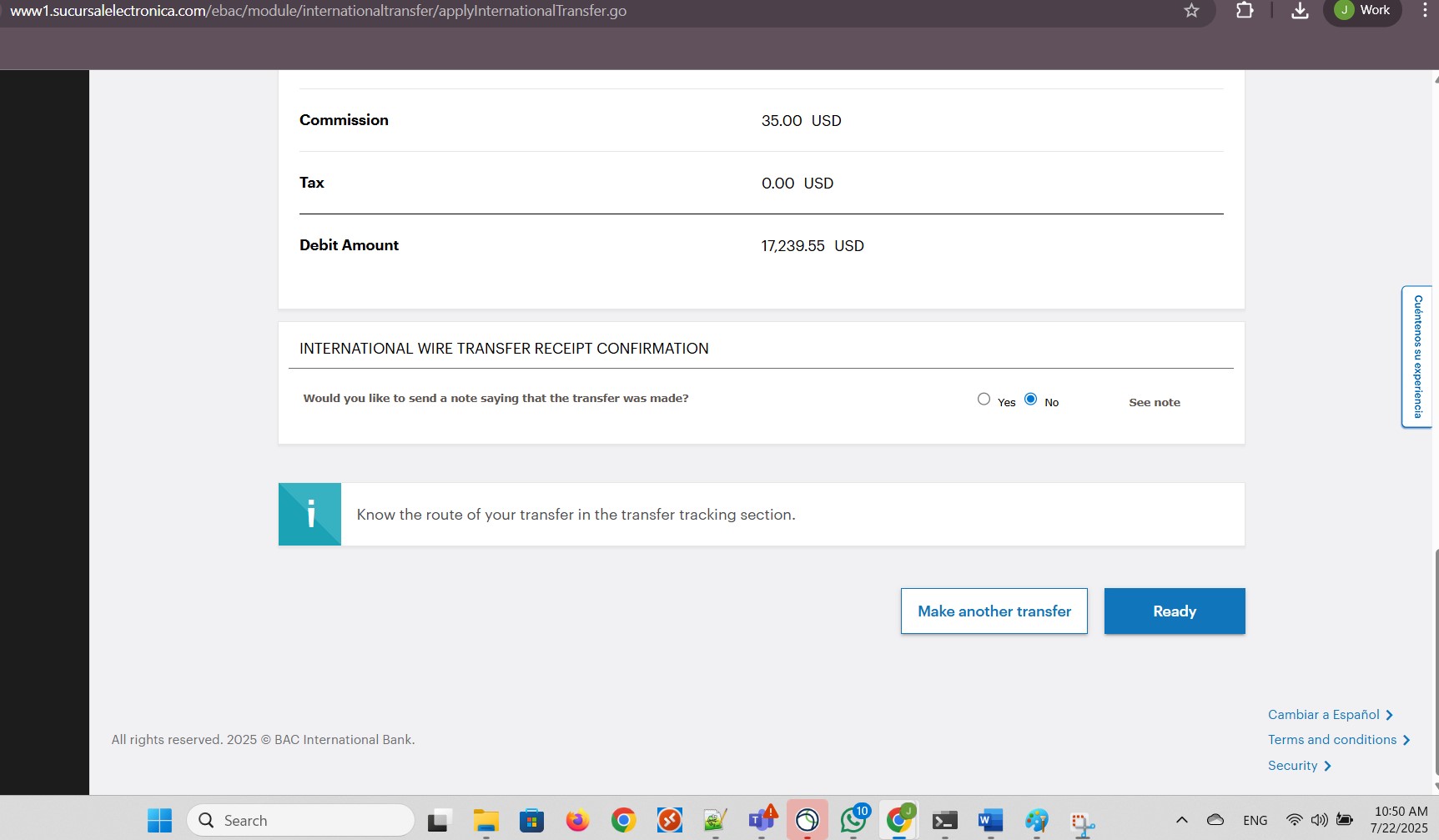Open File Explorer from the taskbar
This screenshot has height=840, width=1439.
pyautogui.click(x=486, y=821)
